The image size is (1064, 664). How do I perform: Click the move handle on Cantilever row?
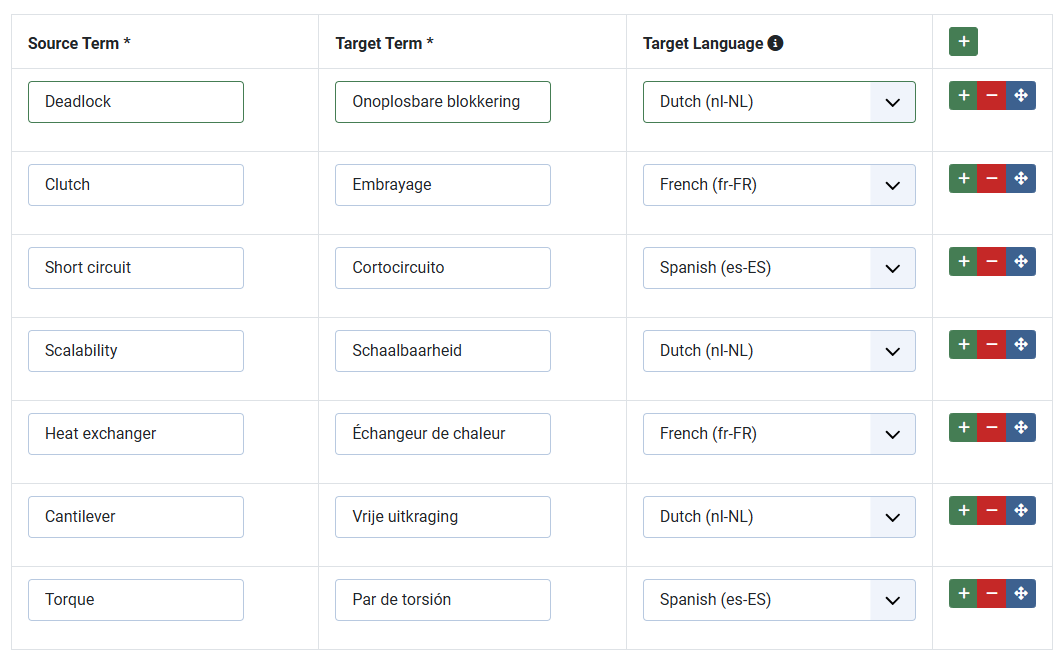click(x=1021, y=511)
